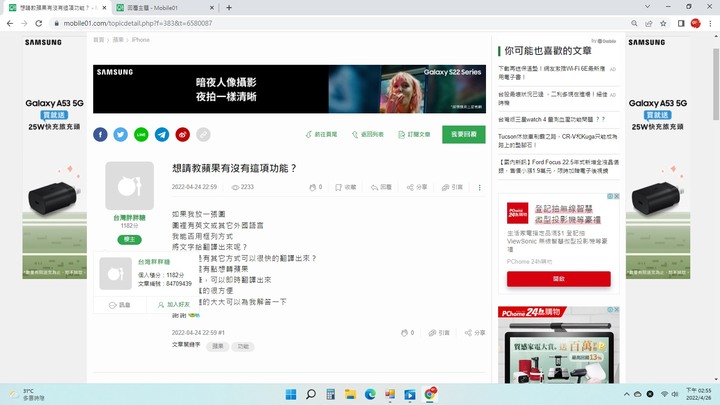Screen dimensions: 720x405
Task: Open the Chrome profile avatar
Action: pyautogui.click(x=696, y=23)
